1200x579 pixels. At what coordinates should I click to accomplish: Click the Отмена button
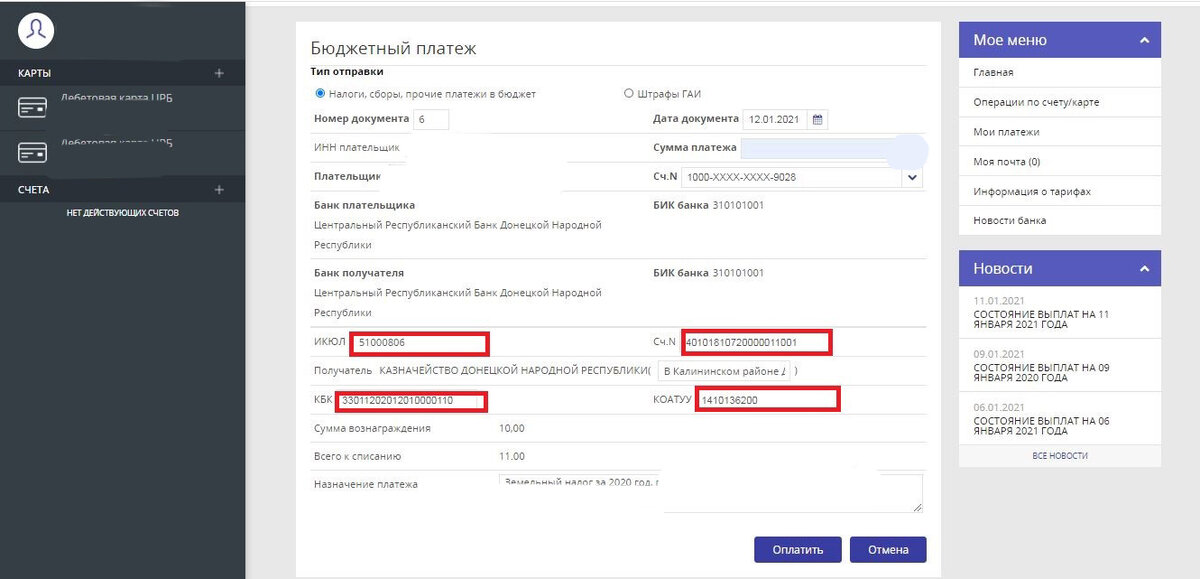[x=888, y=549]
